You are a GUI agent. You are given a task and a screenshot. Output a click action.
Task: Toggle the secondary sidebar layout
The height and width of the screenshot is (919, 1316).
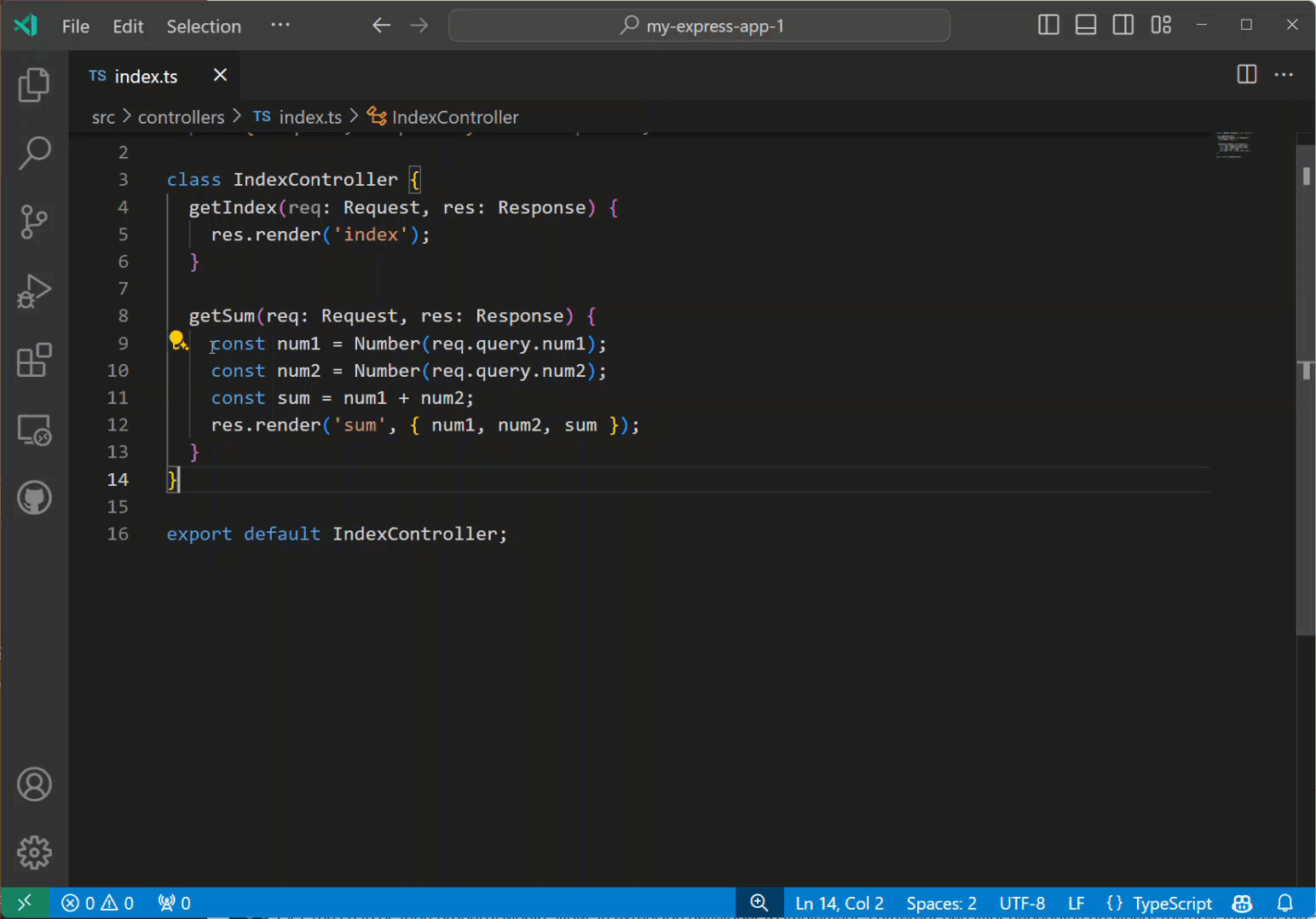1123,25
